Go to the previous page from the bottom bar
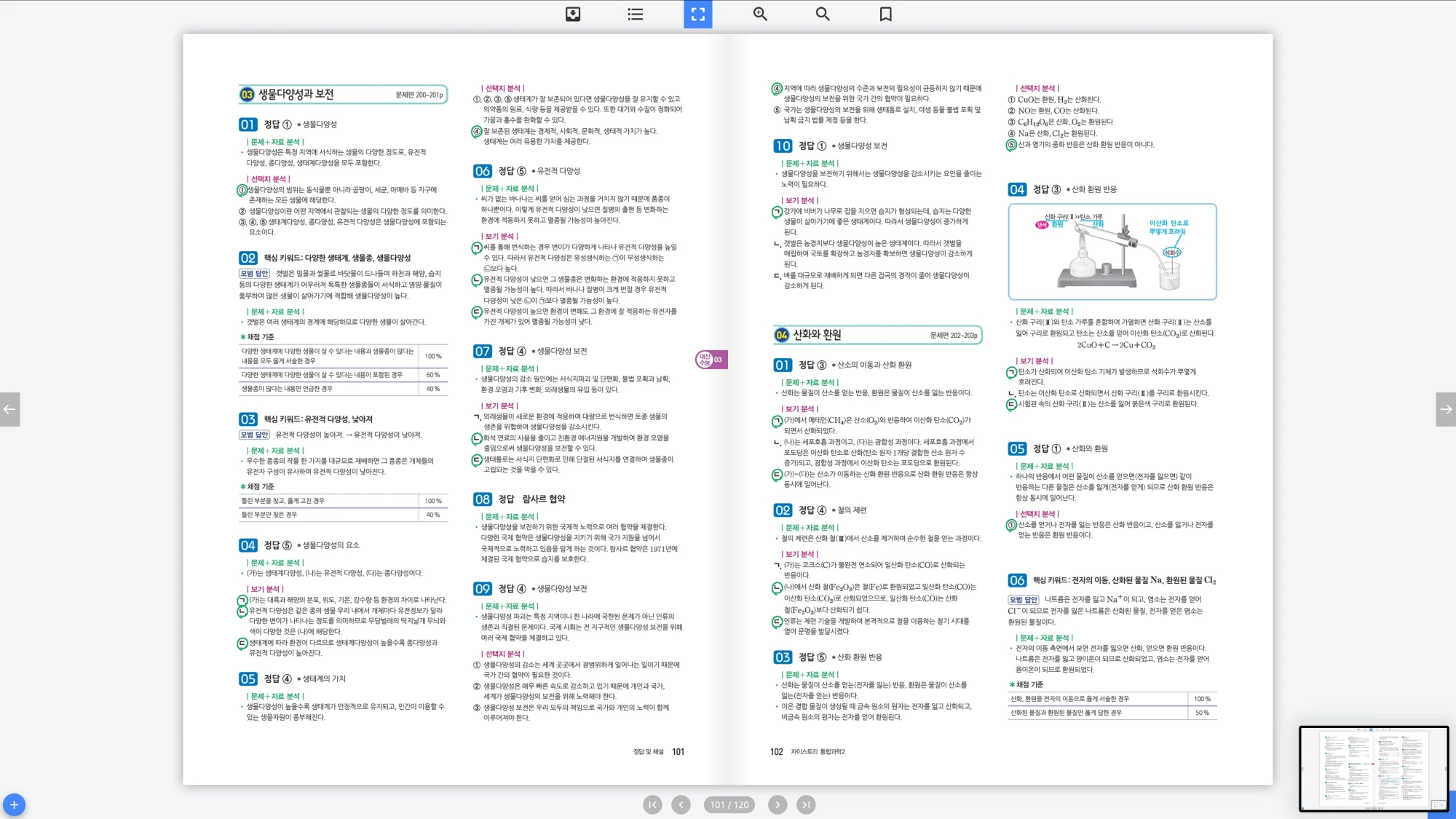This screenshot has height=819, width=1456. [x=681, y=804]
